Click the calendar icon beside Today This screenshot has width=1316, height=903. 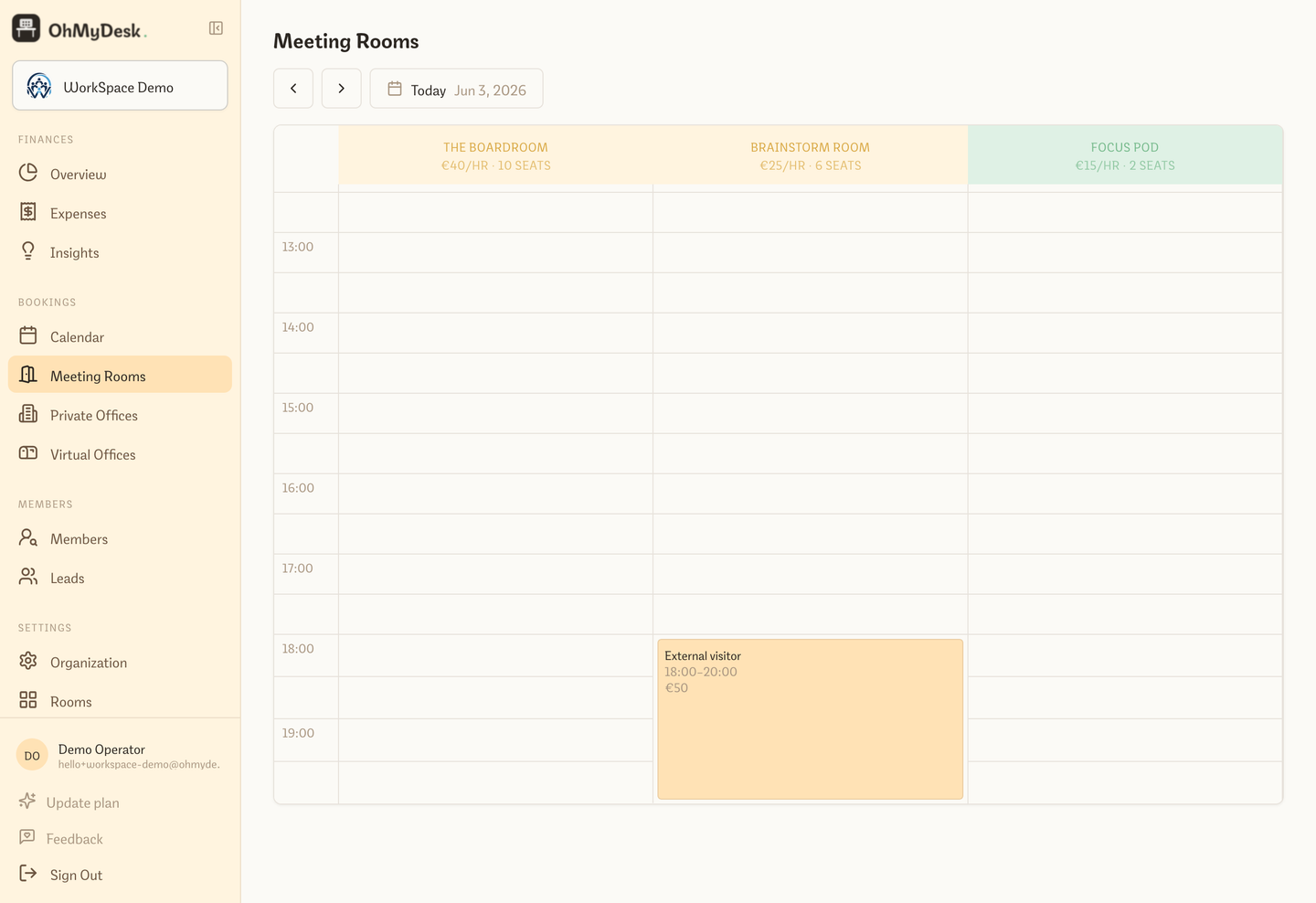(395, 89)
